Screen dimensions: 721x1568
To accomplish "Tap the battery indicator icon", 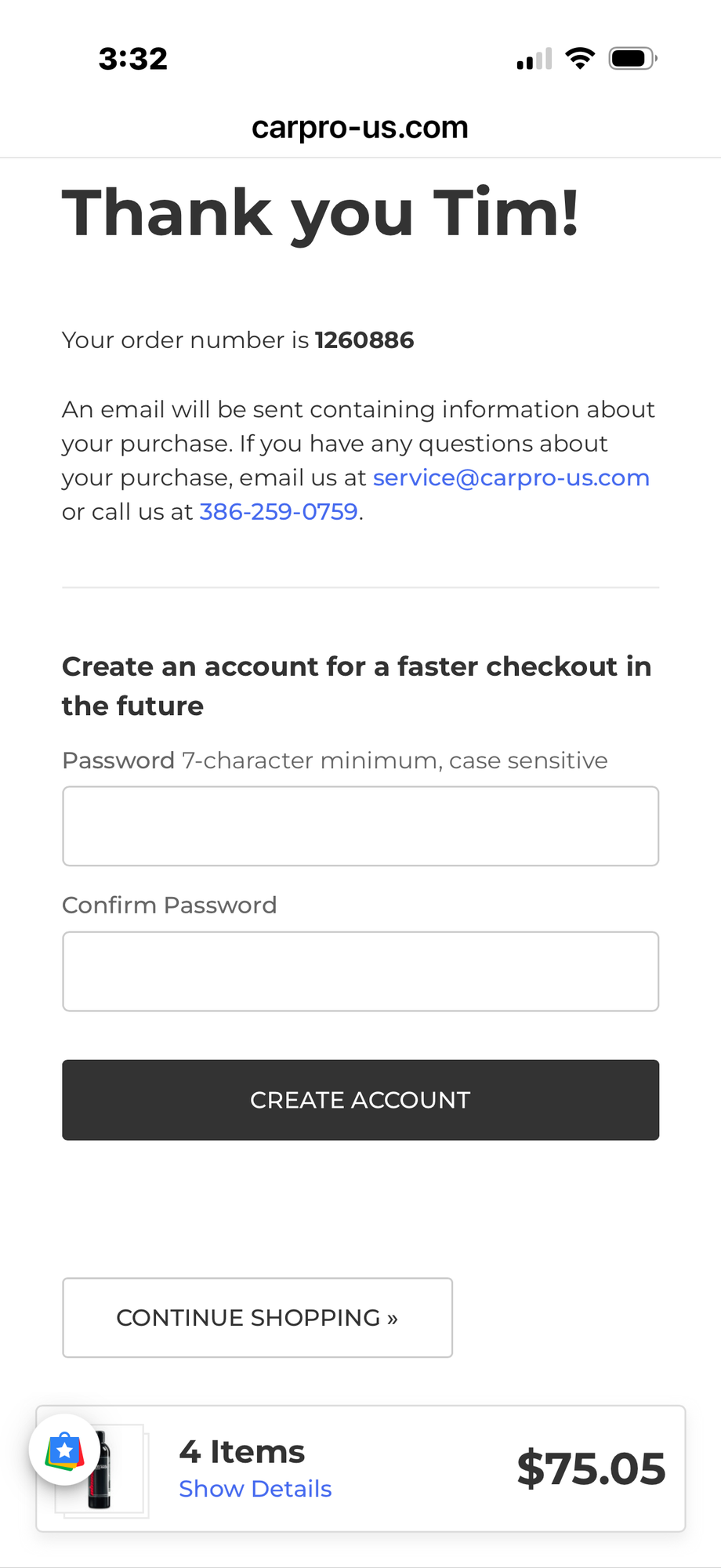I will tap(632, 59).
